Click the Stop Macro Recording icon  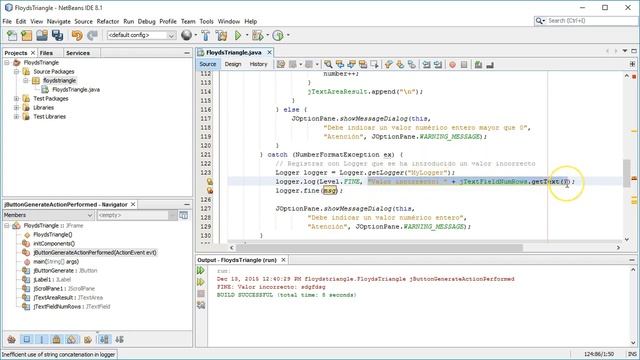pyautogui.click(x=464, y=64)
